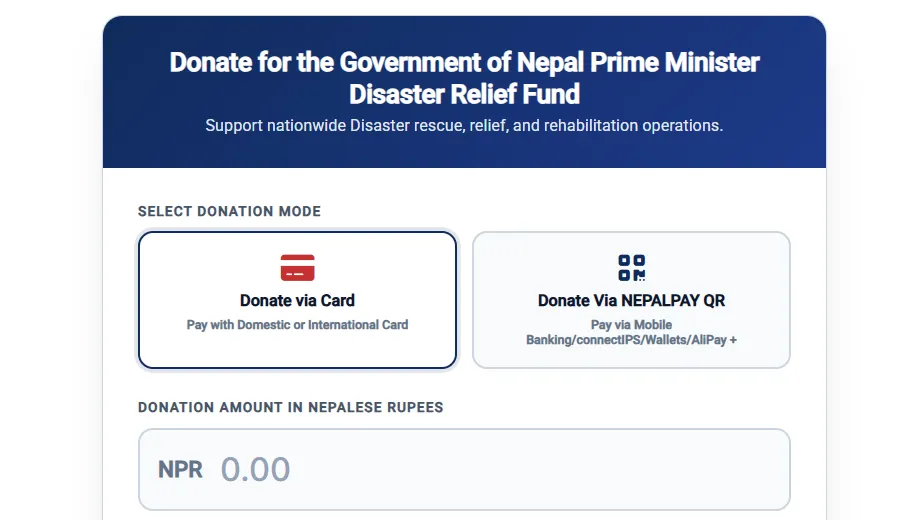Click the red credit card icon
The height and width of the screenshot is (520, 905).
point(297,268)
